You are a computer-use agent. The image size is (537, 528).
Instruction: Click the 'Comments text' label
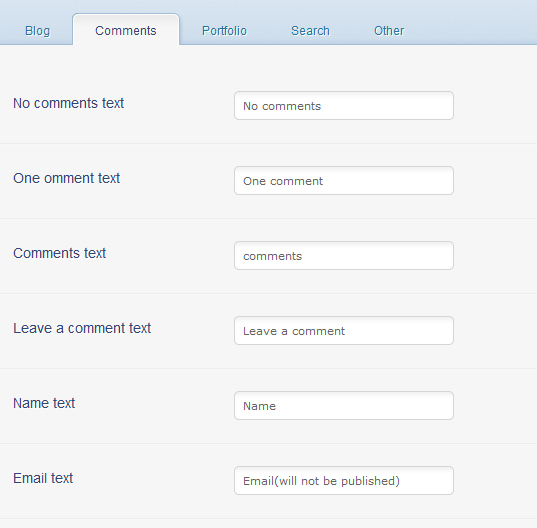coord(60,253)
